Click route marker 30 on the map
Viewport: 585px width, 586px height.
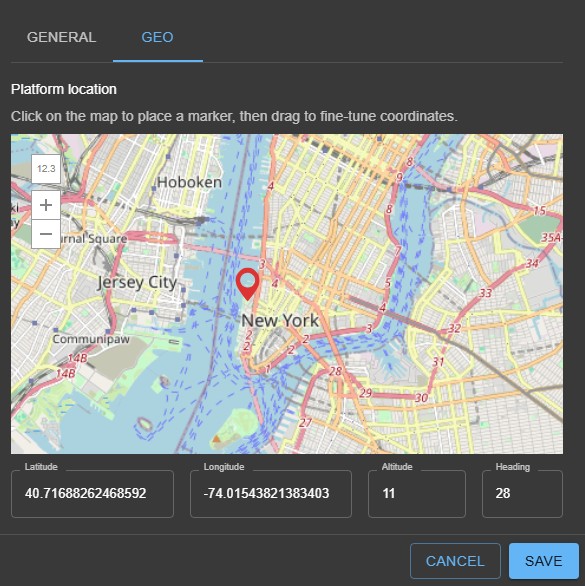pos(421,398)
